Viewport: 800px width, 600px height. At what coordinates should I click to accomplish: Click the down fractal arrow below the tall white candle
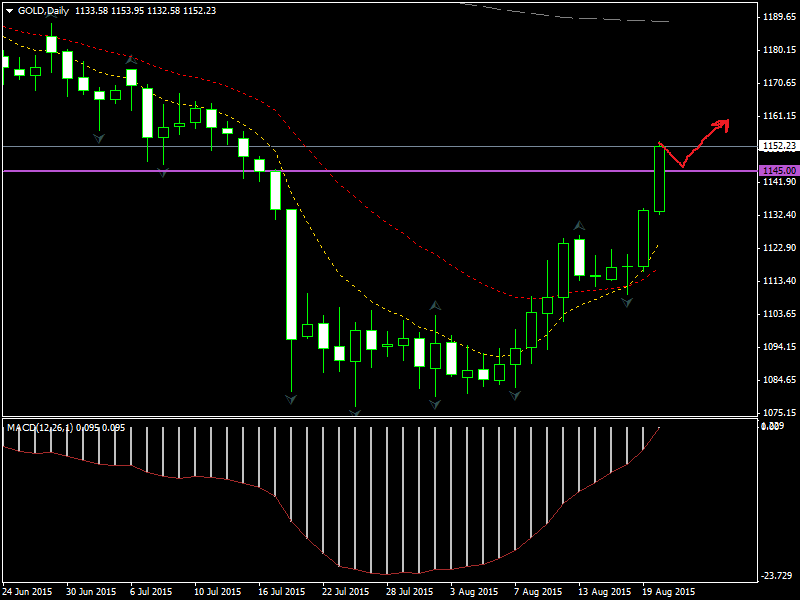pos(291,399)
